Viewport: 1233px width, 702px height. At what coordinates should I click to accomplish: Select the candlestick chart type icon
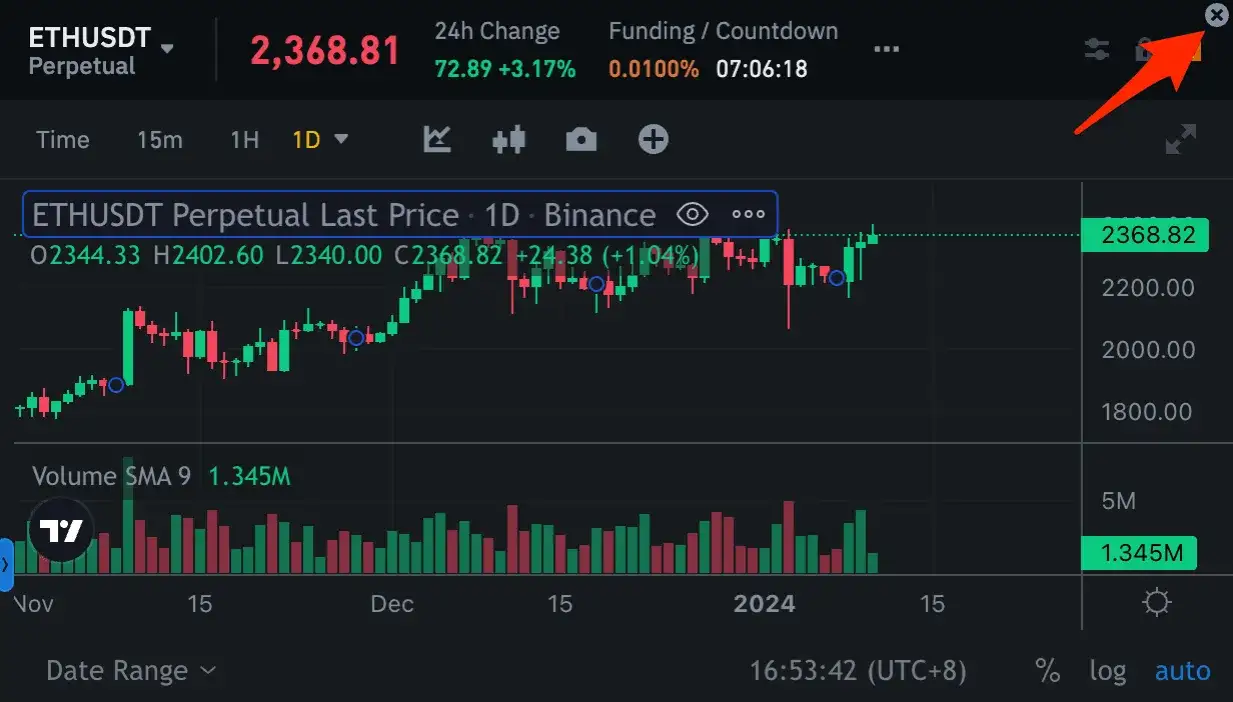[509, 139]
